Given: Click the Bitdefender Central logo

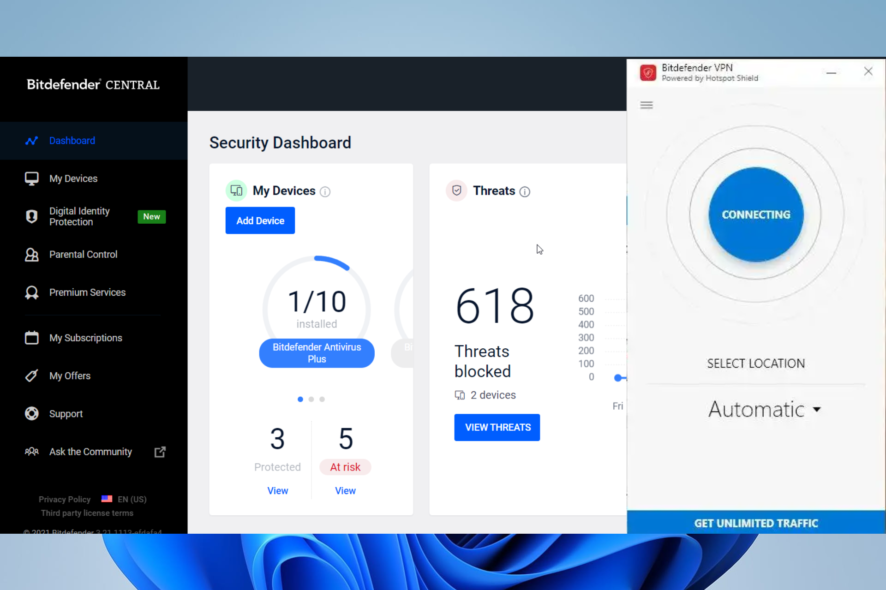Looking at the screenshot, I should pyautogui.click(x=93, y=85).
